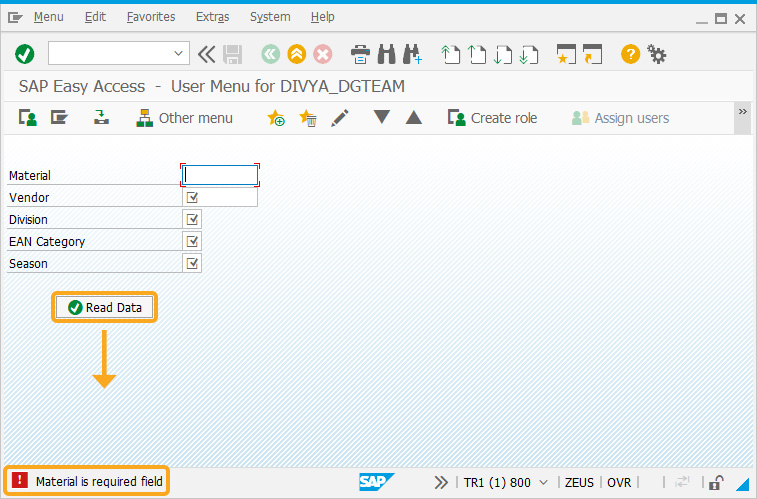The width and height of the screenshot is (757, 499).
Task: Go to First Page icon
Action: click(x=450, y=54)
